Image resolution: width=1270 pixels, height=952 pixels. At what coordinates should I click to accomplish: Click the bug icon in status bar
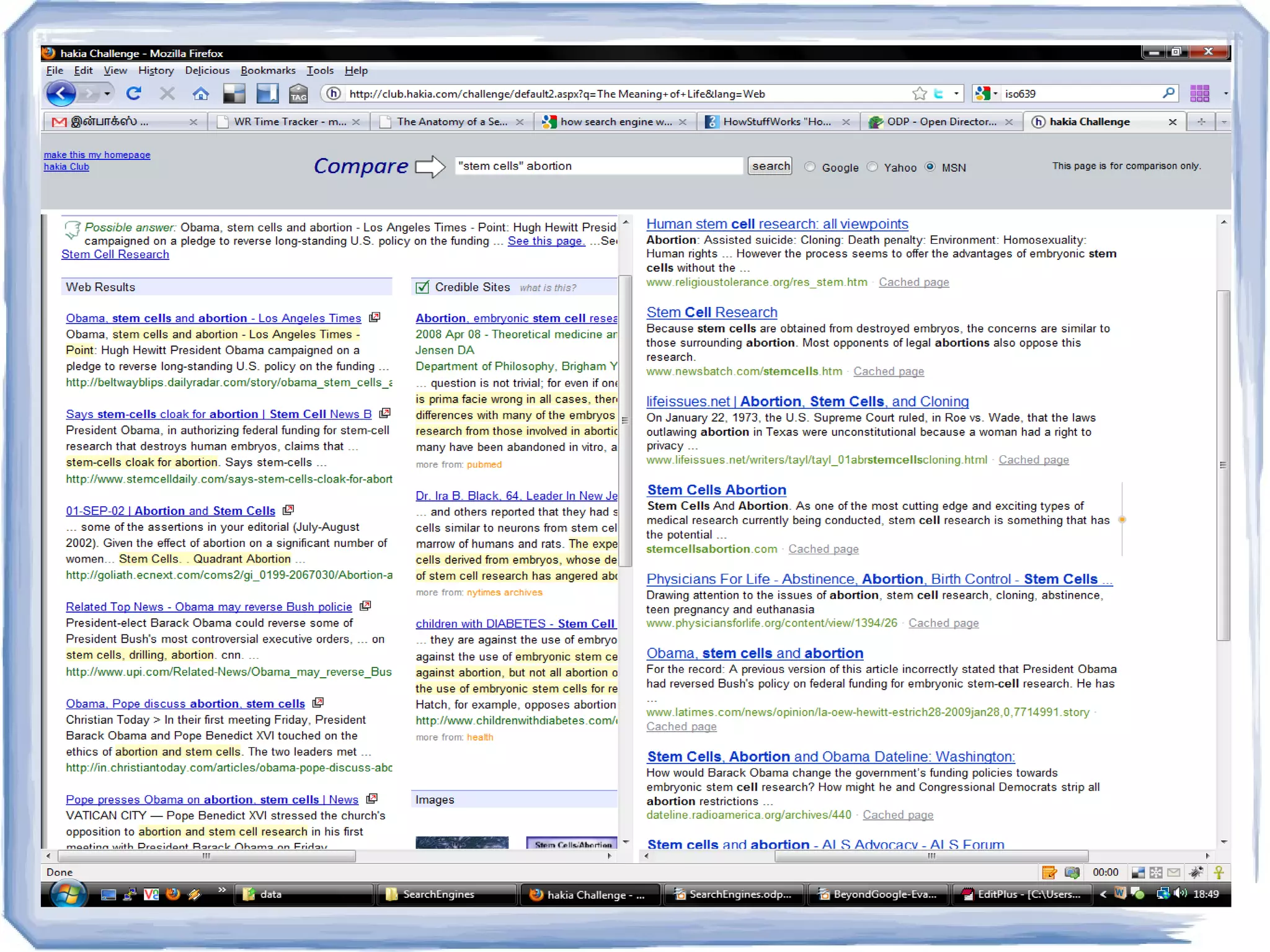tap(1196, 873)
